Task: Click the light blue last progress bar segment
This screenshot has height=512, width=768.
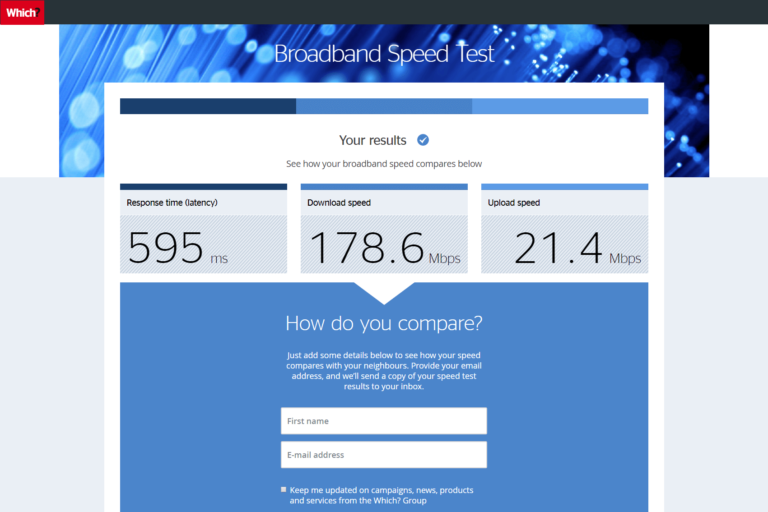Action: point(560,107)
